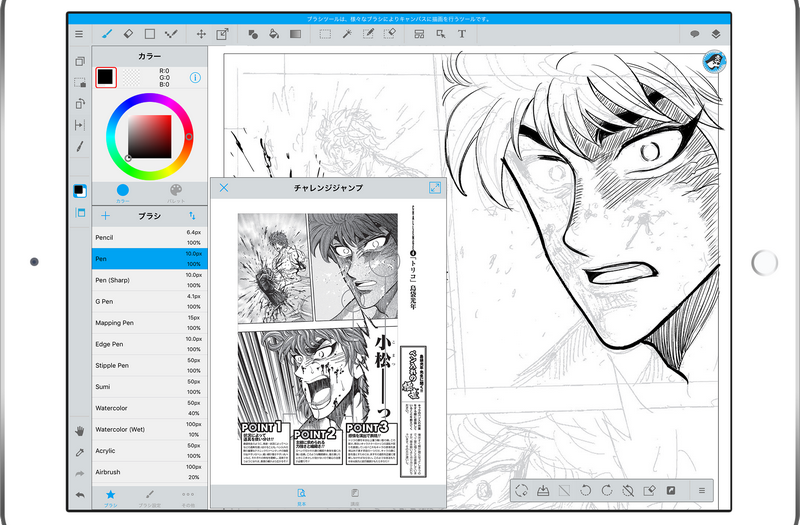Select the transparent color swatch
800x525 pixels.
(132, 77)
